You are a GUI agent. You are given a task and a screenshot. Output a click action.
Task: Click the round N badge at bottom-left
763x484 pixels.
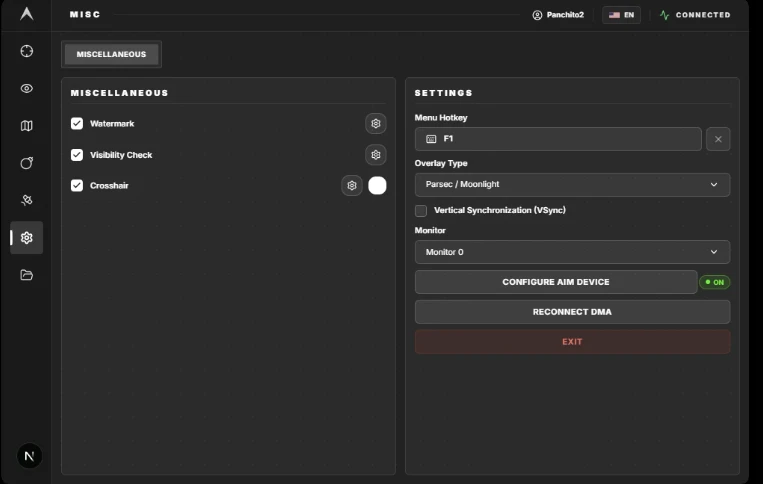click(x=29, y=456)
